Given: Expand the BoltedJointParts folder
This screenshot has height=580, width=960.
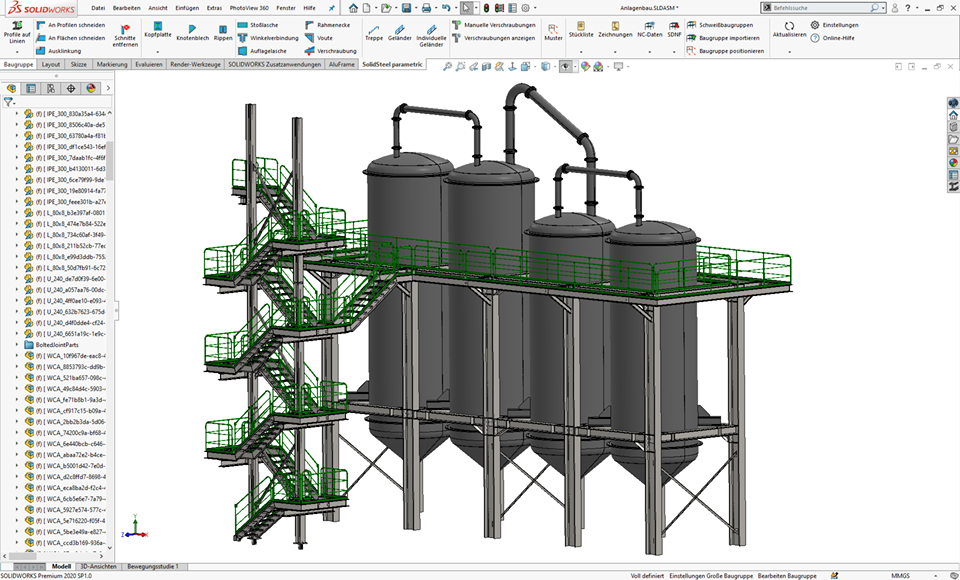Looking at the screenshot, I should point(17,344).
